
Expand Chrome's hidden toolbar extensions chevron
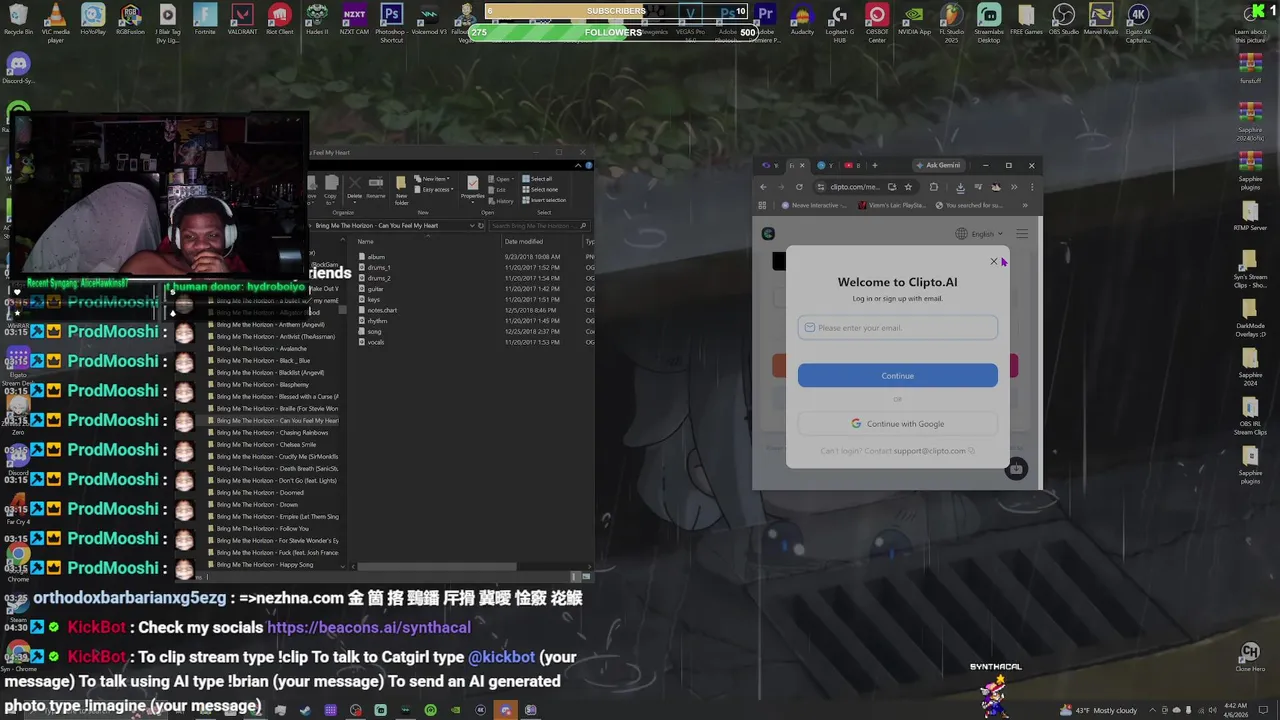pyautogui.click(x=1013, y=187)
